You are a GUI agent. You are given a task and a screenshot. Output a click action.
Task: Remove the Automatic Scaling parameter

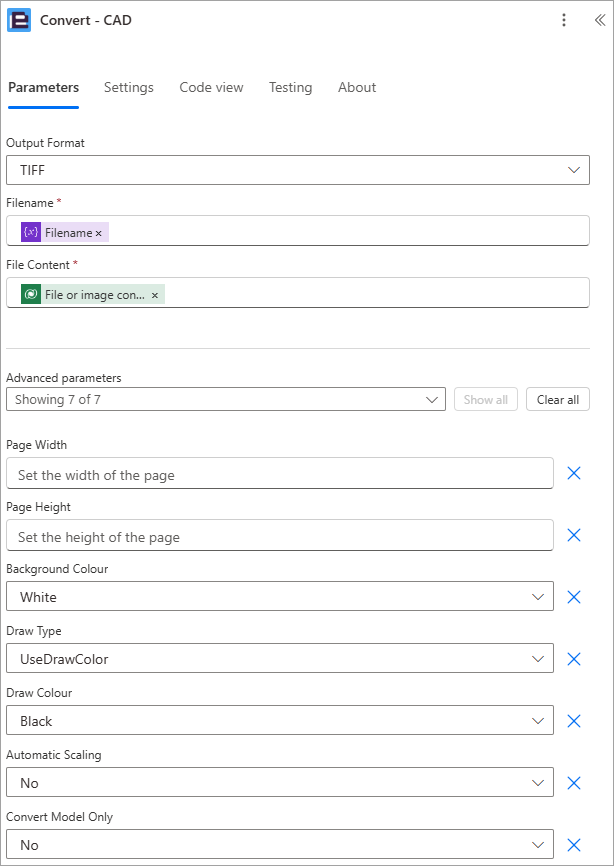click(574, 783)
